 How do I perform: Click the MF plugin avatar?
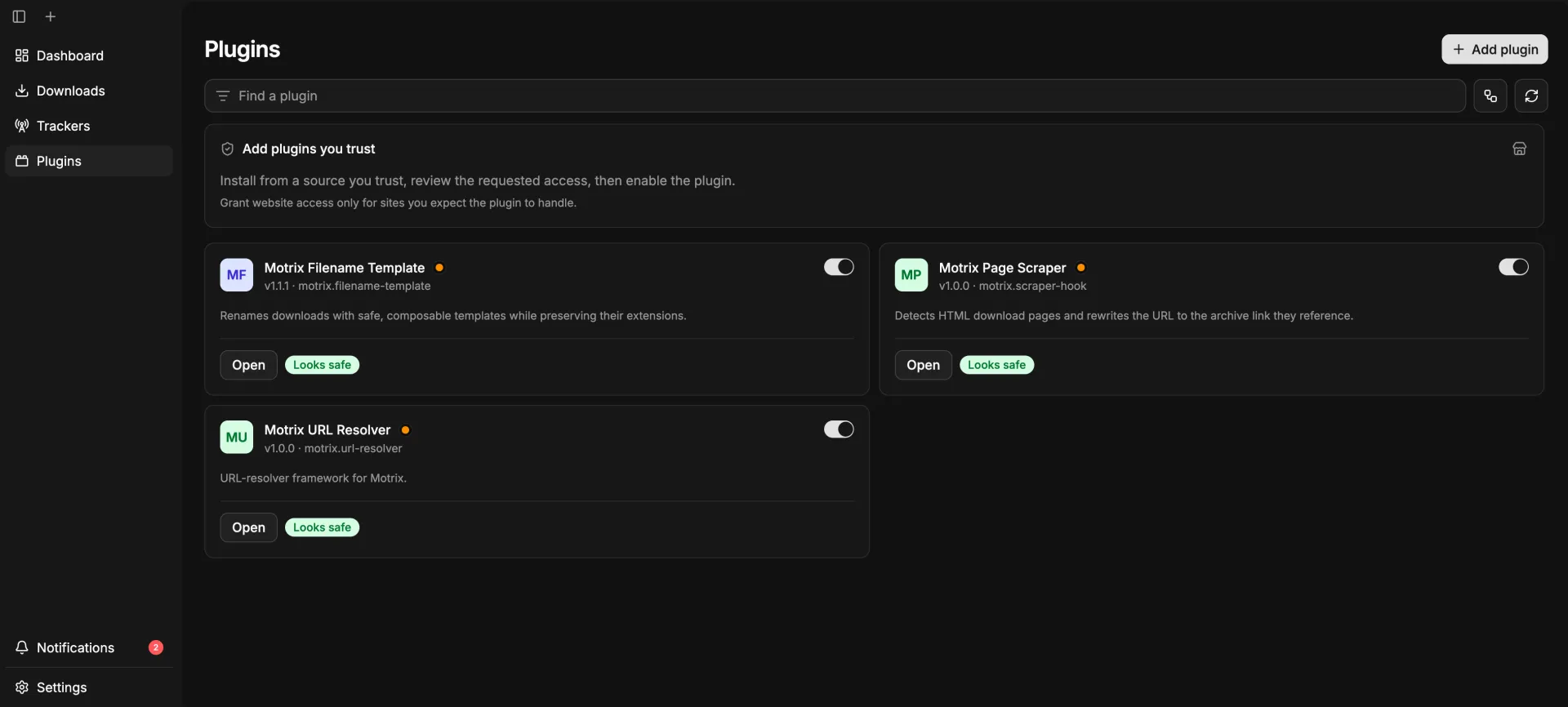pos(237,275)
